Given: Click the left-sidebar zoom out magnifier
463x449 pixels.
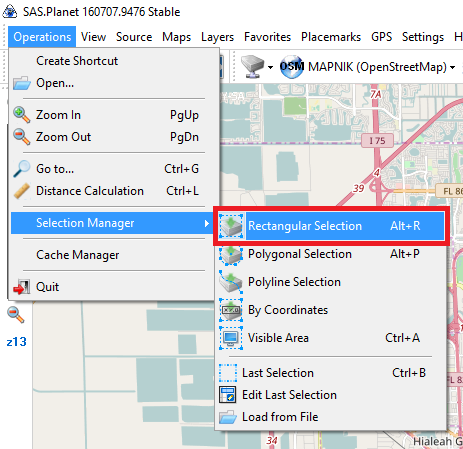Looking at the screenshot, I should coord(16,315).
